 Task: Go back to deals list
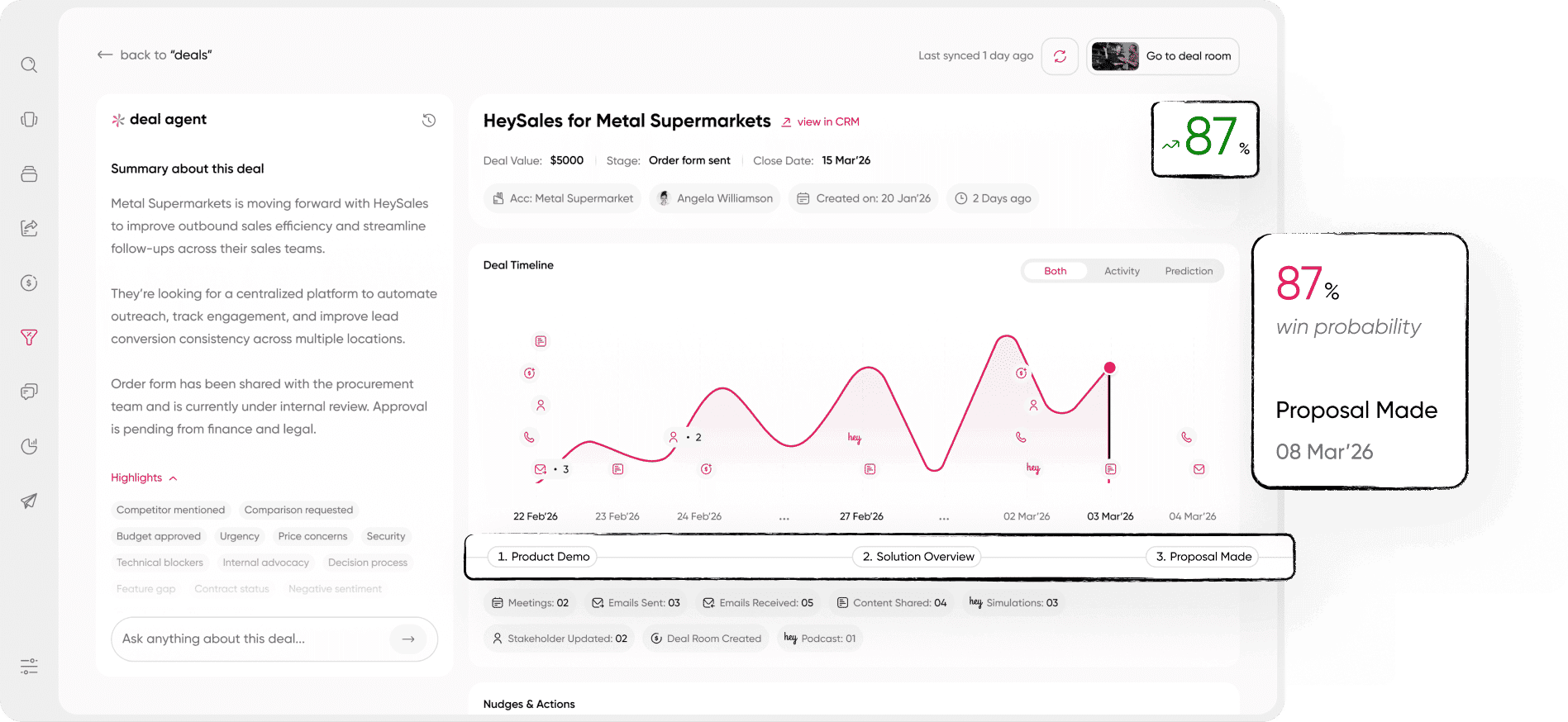(x=155, y=55)
